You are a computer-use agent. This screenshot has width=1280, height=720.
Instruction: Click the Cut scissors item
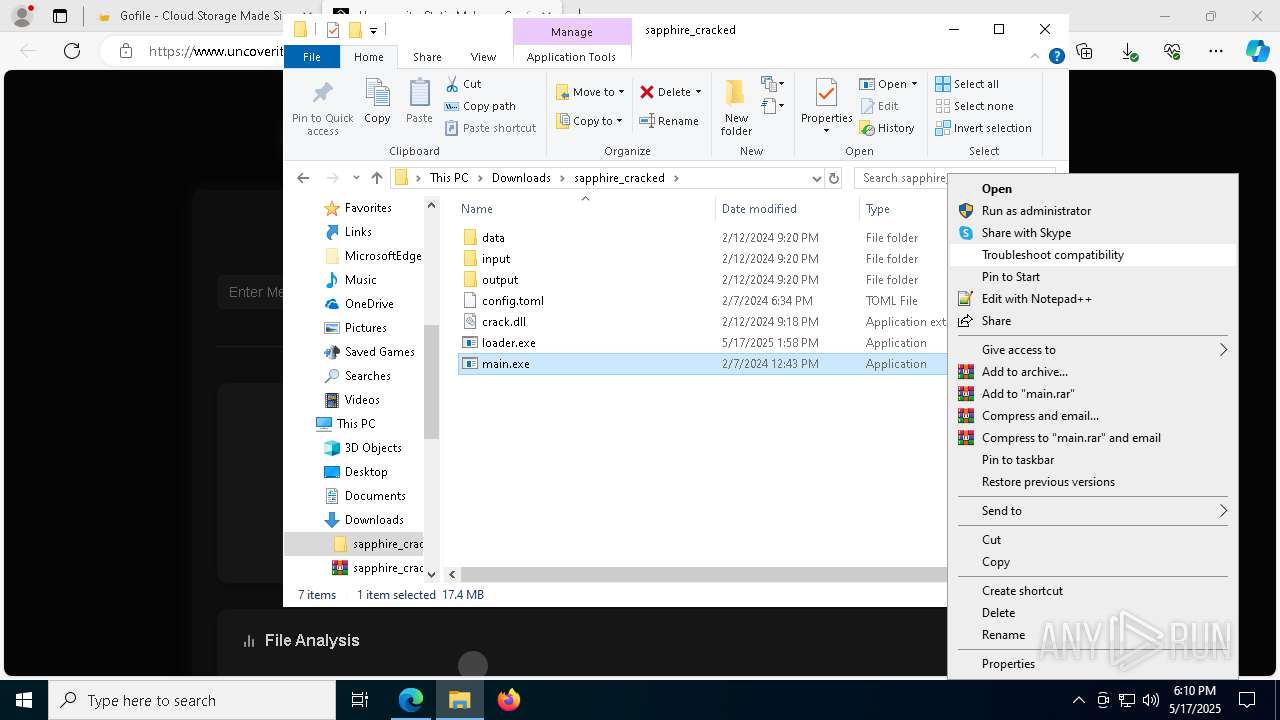[463, 84]
